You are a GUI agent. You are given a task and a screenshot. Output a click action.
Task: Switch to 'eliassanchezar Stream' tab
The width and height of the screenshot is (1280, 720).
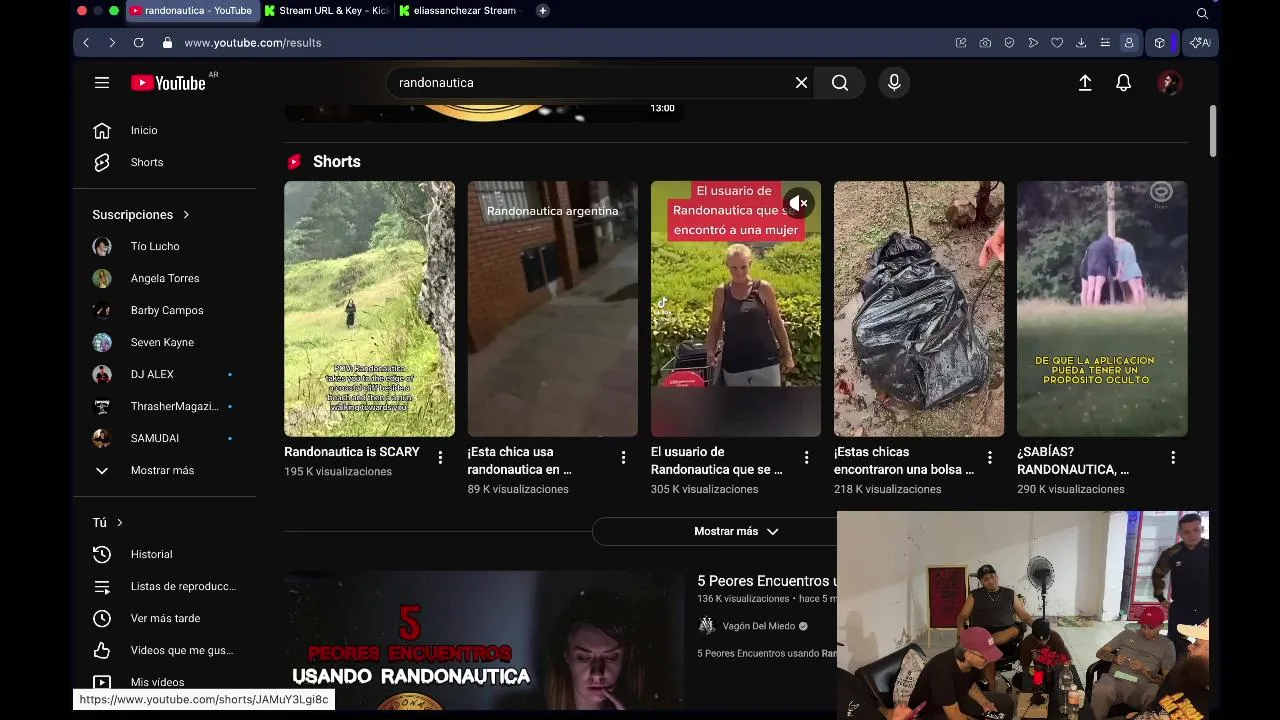[461, 11]
